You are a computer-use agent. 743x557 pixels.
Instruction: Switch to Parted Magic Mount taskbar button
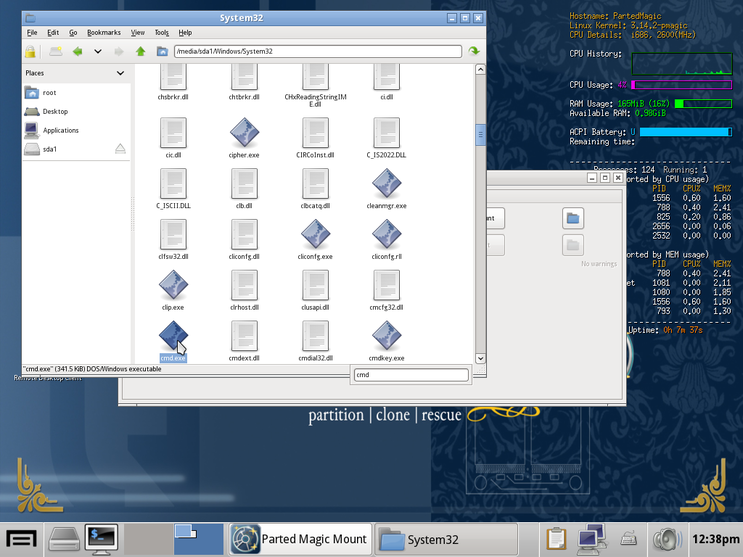(300, 539)
